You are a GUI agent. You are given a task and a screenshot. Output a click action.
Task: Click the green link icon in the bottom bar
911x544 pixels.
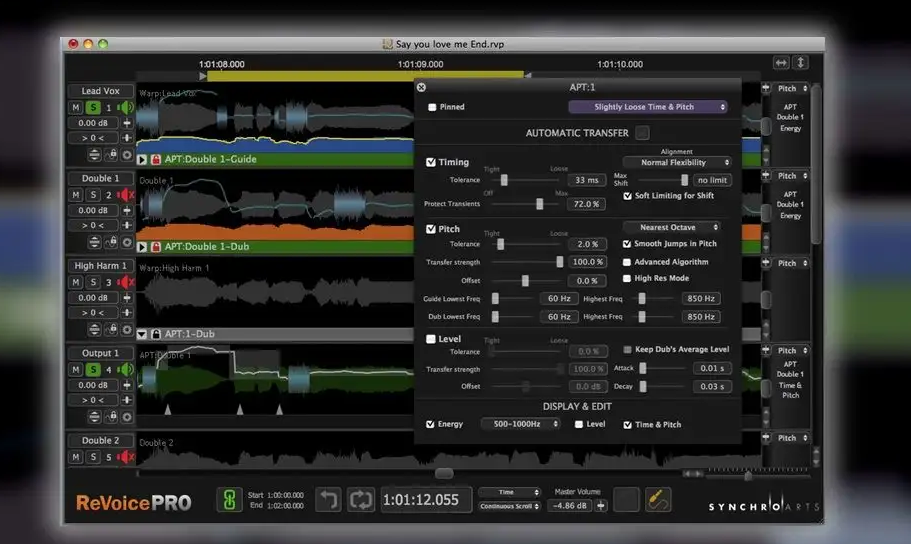point(229,500)
